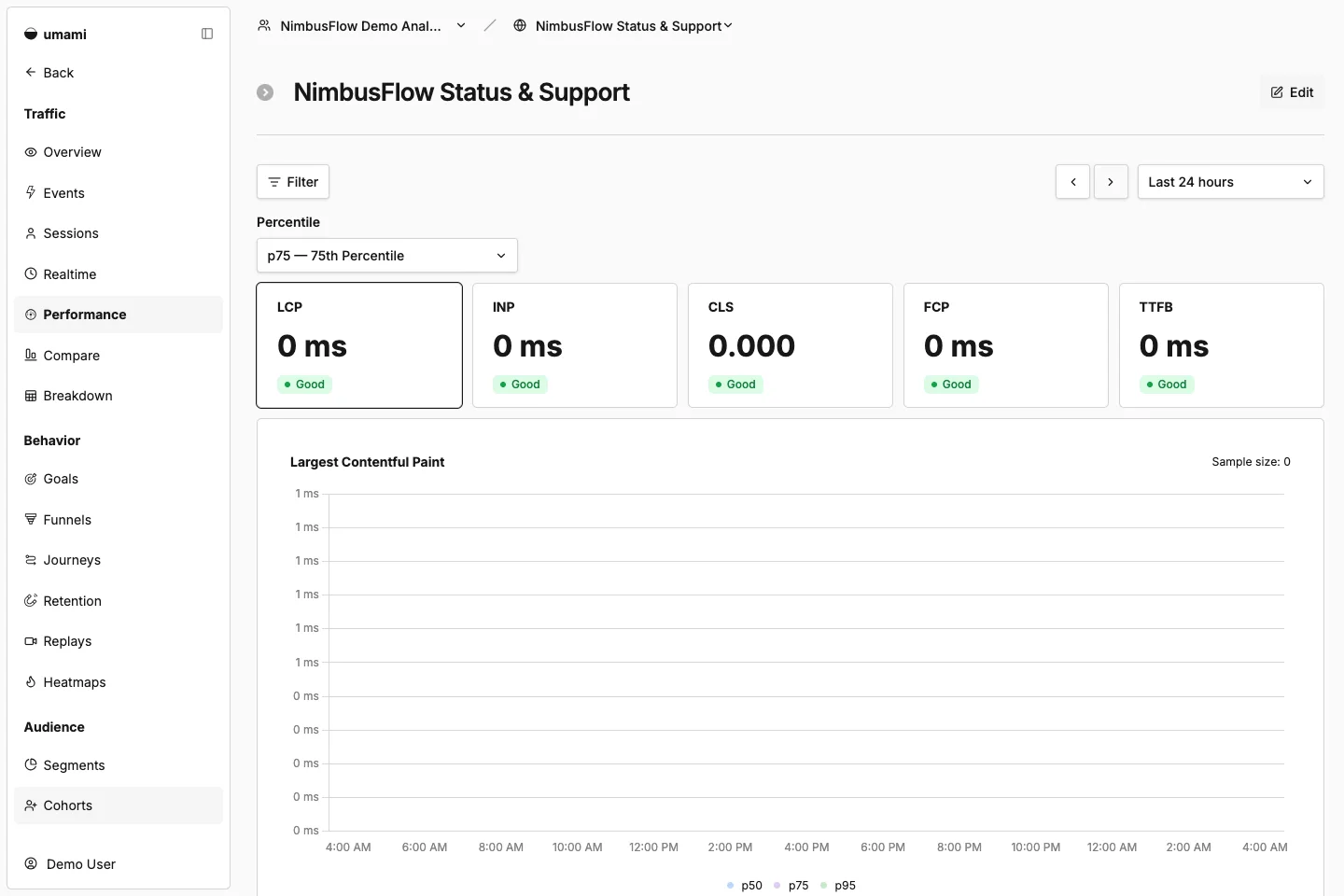
Task: Select the FCP metric card
Action: coord(1006,345)
